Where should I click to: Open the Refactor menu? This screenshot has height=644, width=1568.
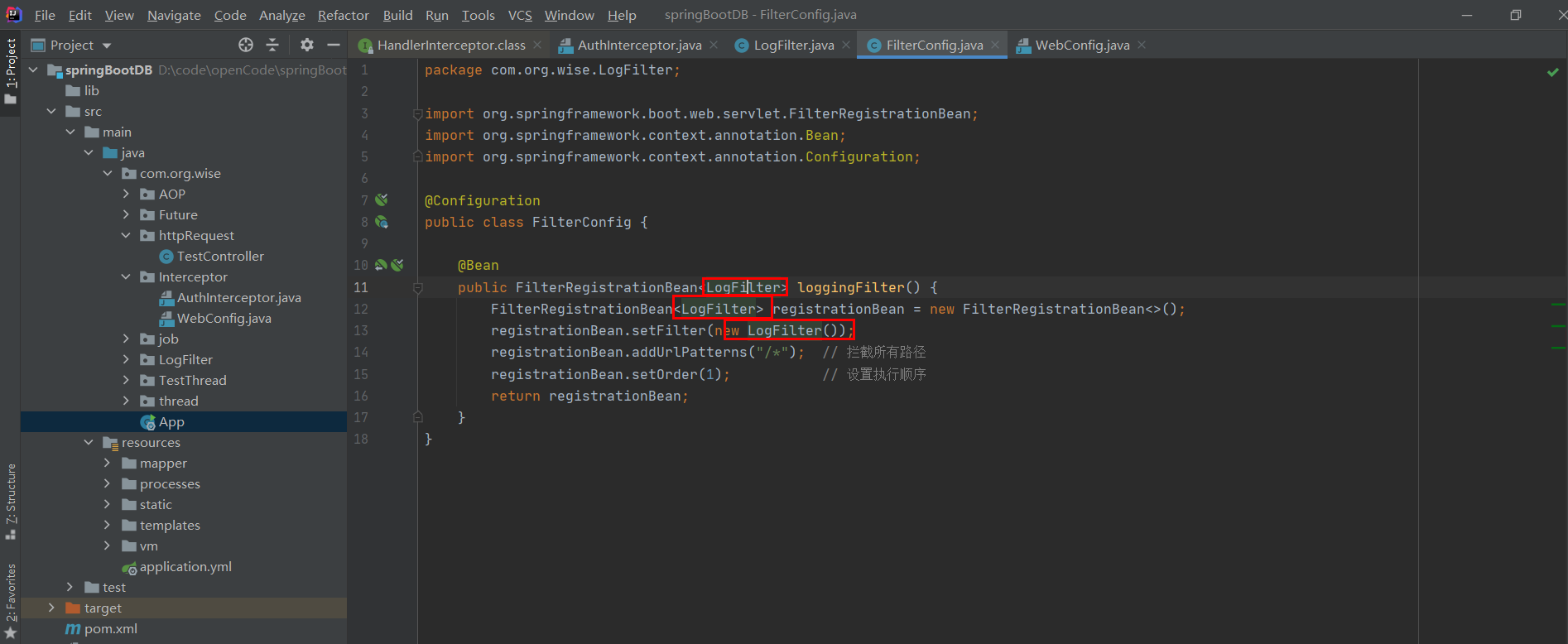point(344,15)
